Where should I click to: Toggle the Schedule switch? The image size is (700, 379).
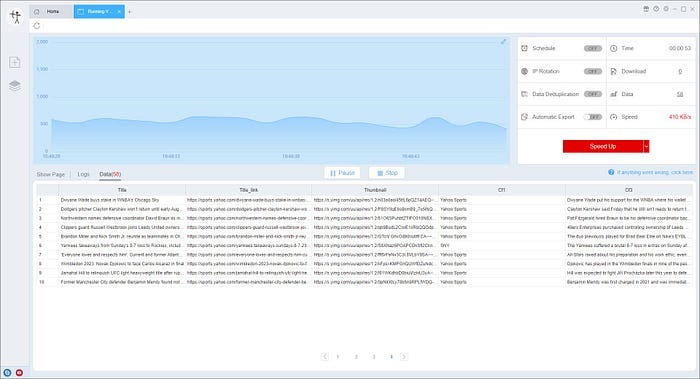(x=593, y=48)
